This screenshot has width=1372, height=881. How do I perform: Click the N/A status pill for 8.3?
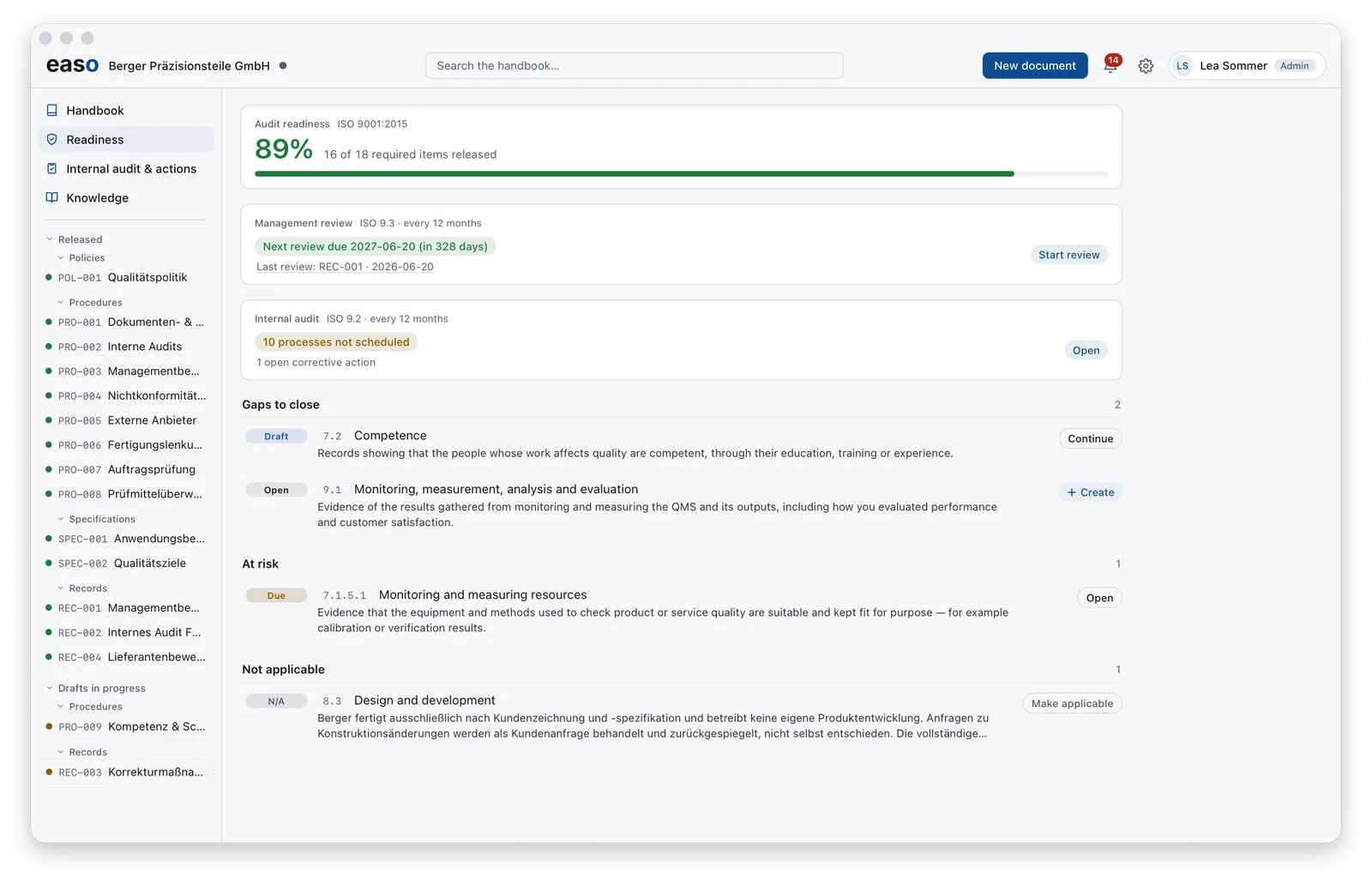276,702
